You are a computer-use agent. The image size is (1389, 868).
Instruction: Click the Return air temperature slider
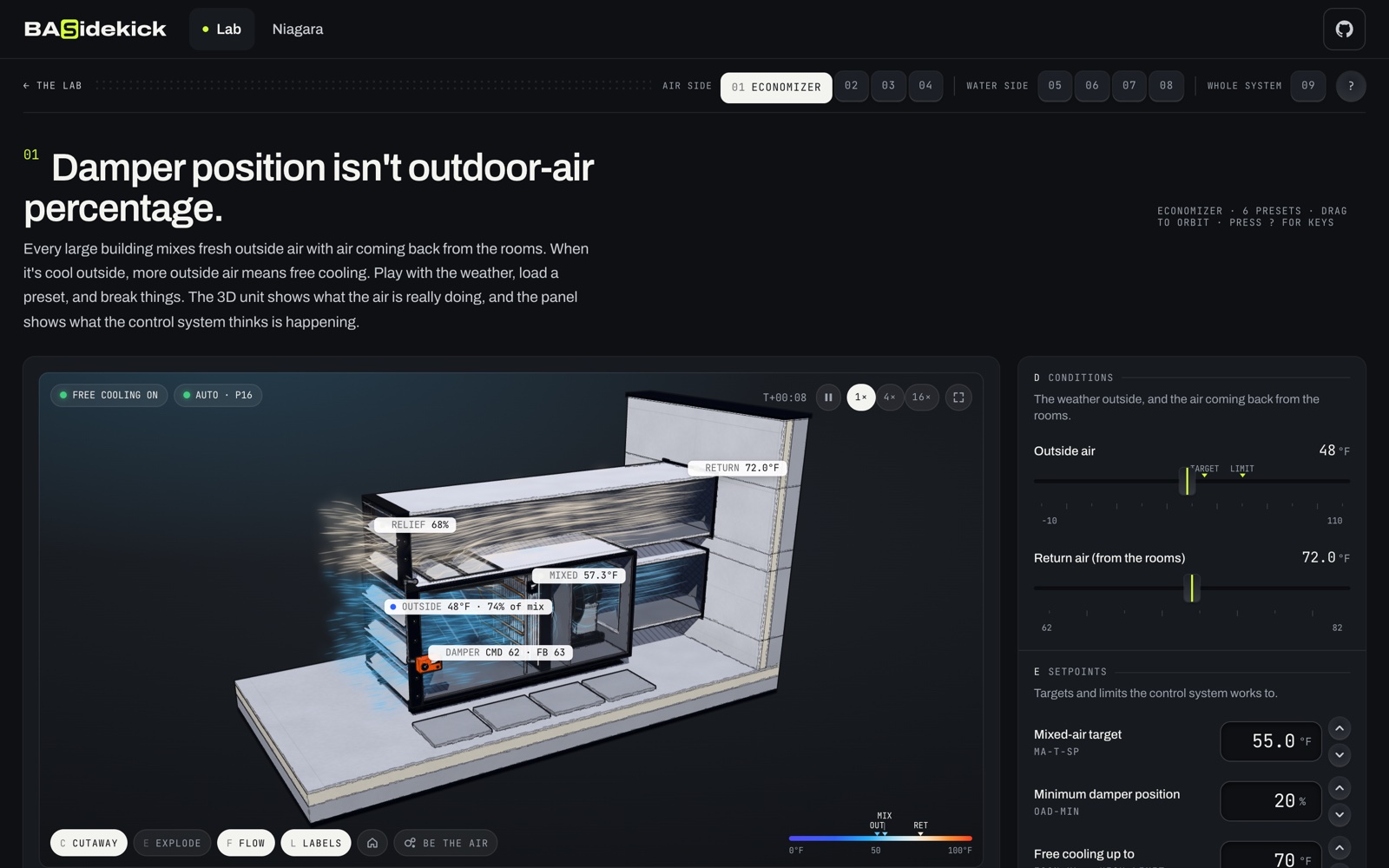coord(1192,588)
